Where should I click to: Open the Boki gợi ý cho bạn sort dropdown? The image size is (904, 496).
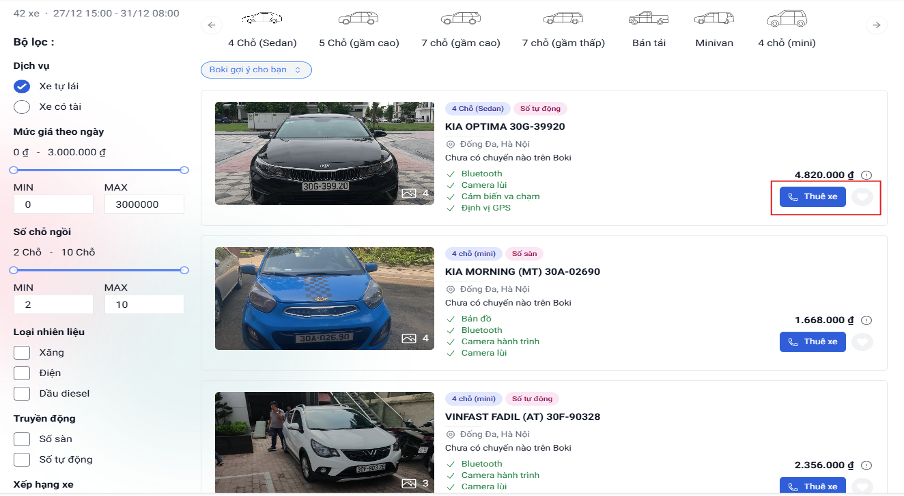coord(256,70)
